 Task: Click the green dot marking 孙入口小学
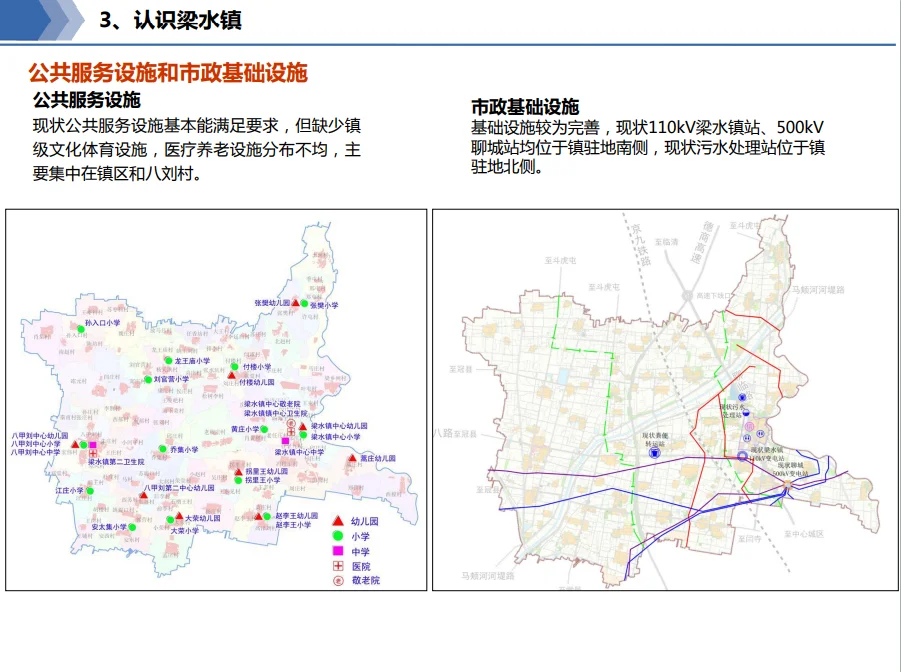80,328
